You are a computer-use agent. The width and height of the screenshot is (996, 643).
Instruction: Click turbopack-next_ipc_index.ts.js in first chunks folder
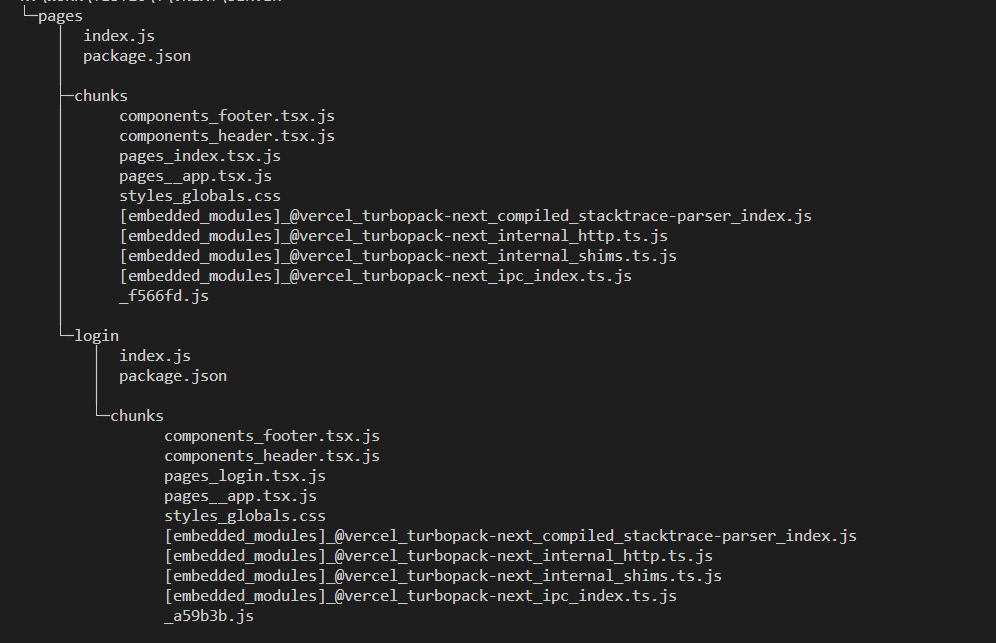pyautogui.click(x=375, y=276)
